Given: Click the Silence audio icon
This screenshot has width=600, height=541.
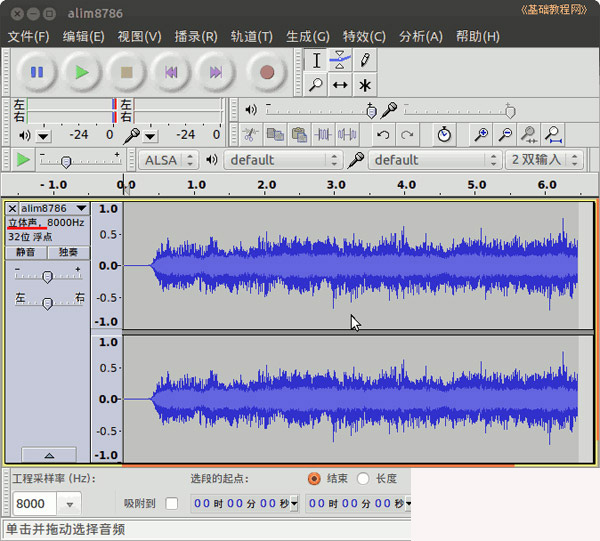Looking at the screenshot, I should (347, 134).
